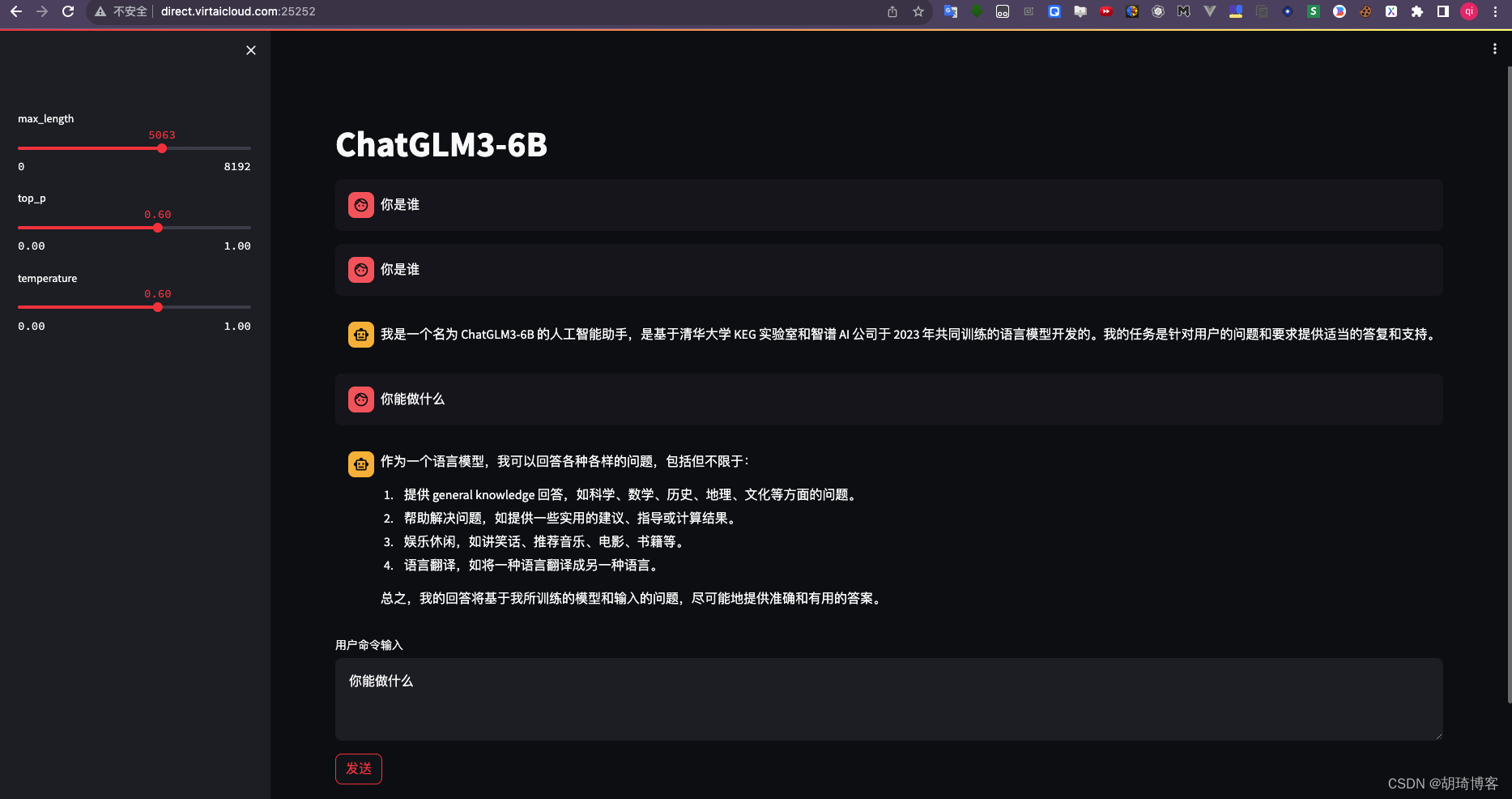Screen dimensions: 1512x799
Task: Click the max_length label in sidebar
Action: 46,119
